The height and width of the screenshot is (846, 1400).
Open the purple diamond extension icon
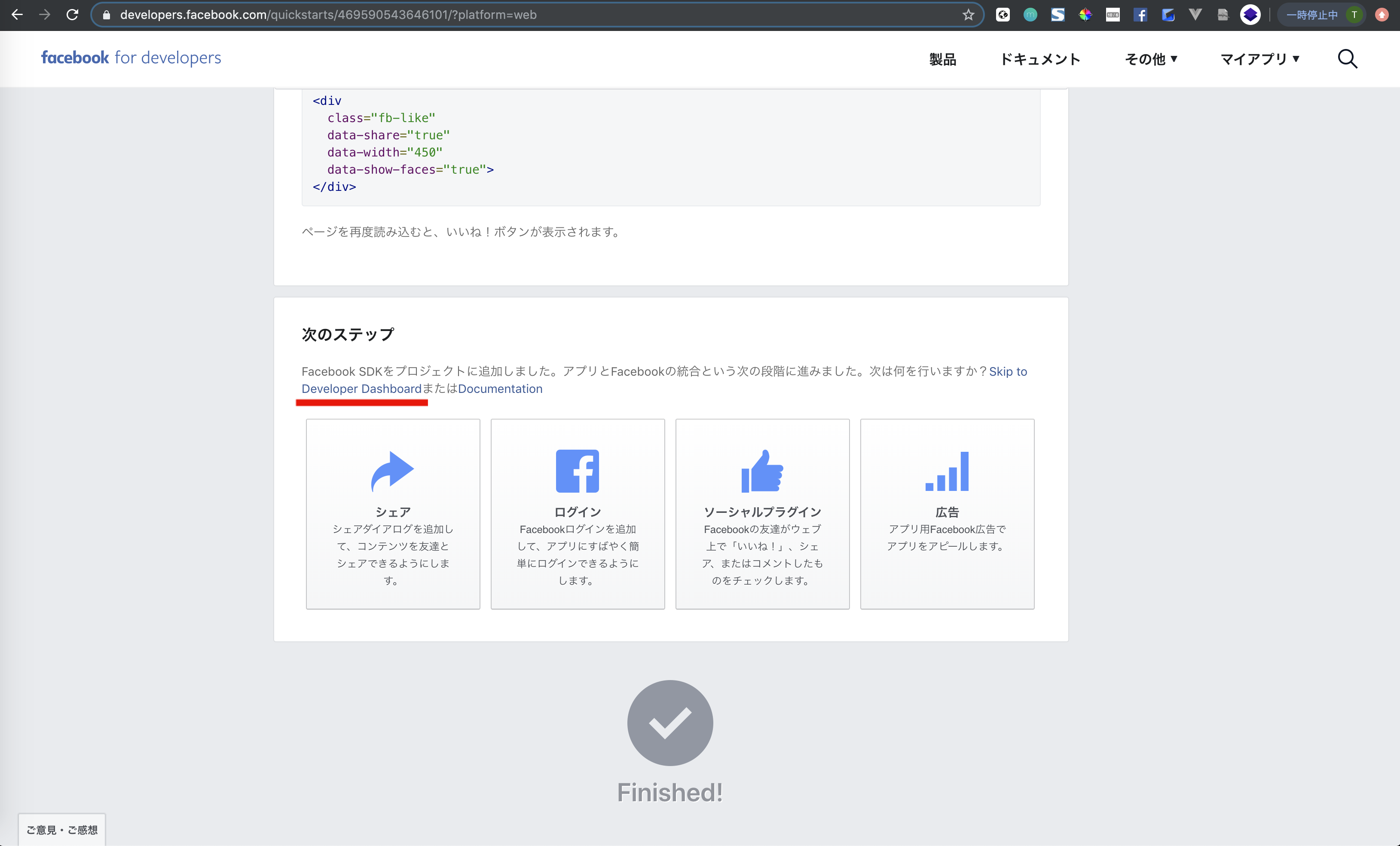tap(1250, 15)
